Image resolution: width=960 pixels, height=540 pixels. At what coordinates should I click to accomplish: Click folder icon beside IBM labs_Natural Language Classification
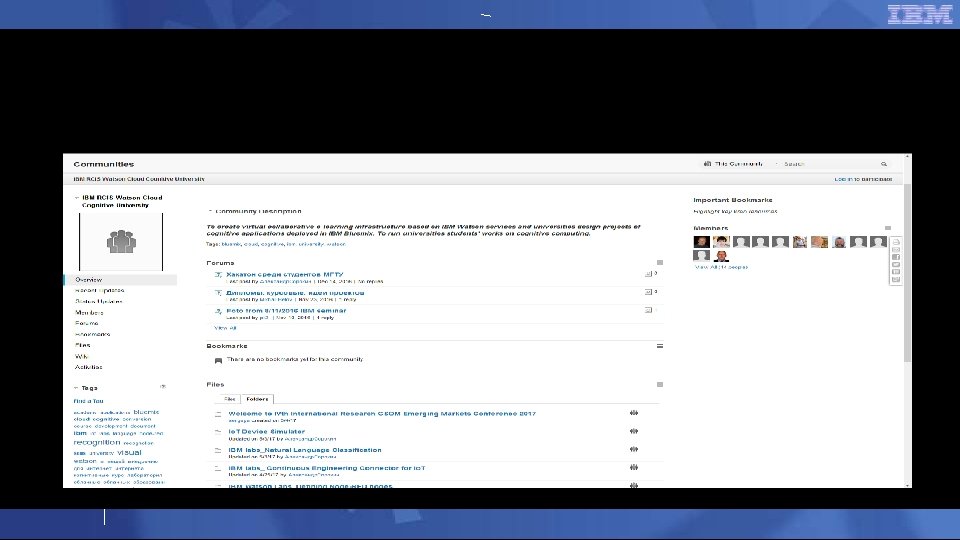(218, 450)
